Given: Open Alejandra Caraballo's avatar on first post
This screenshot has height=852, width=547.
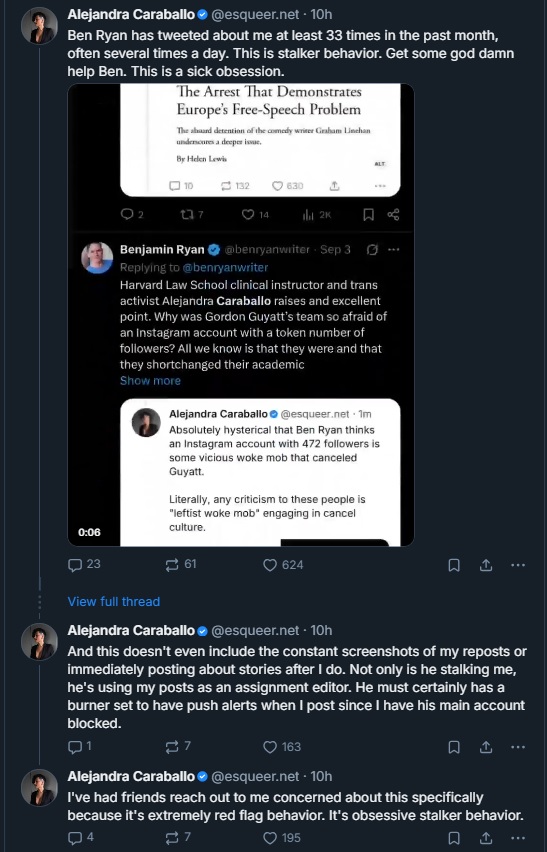Looking at the screenshot, I should point(40,26).
